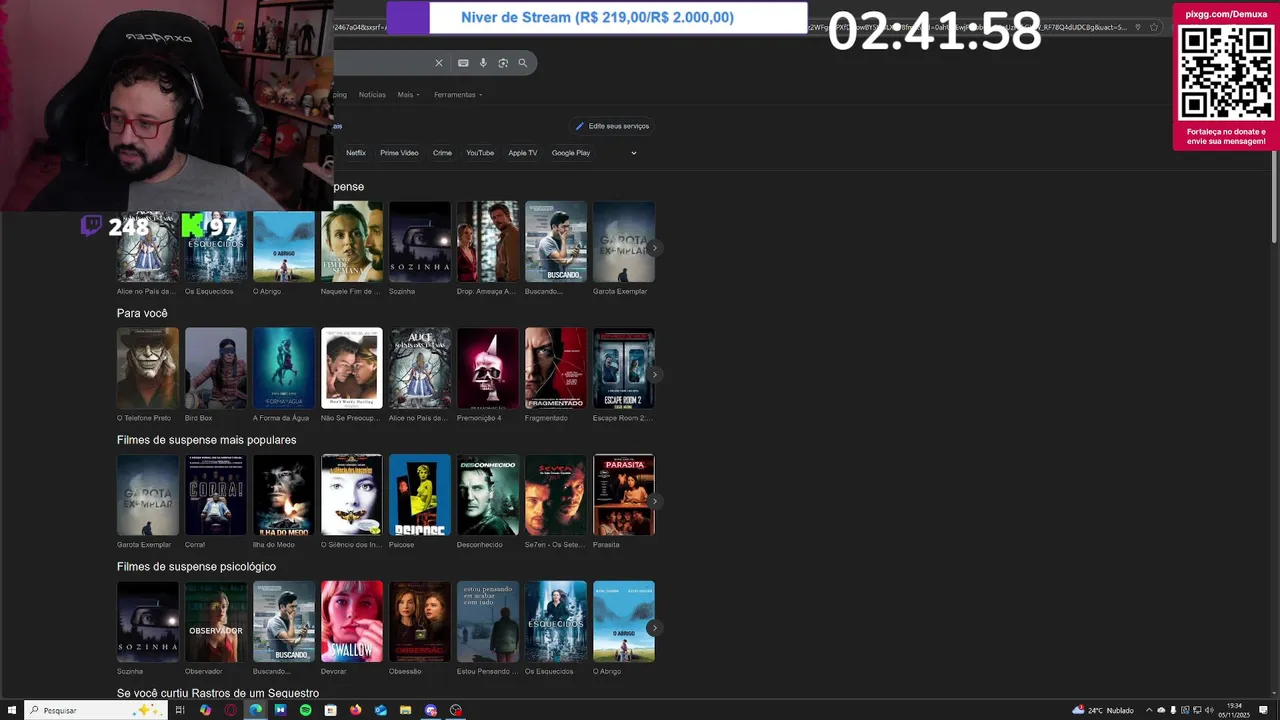Image resolution: width=1280 pixels, height=720 pixels.
Task: Open Ilha do Medo poster
Action: 284,495
